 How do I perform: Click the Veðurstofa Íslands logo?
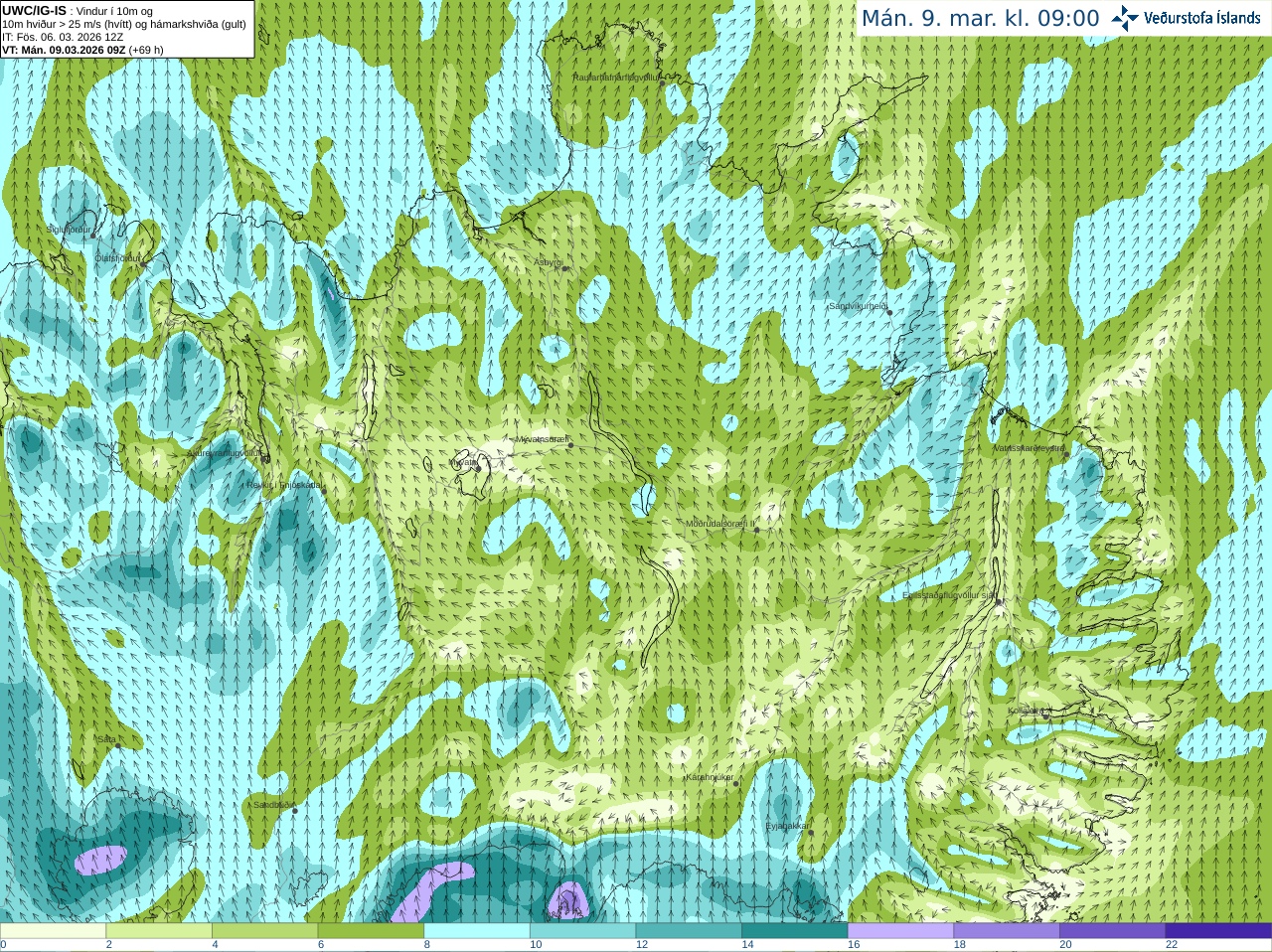click(x=1186, y=18)
